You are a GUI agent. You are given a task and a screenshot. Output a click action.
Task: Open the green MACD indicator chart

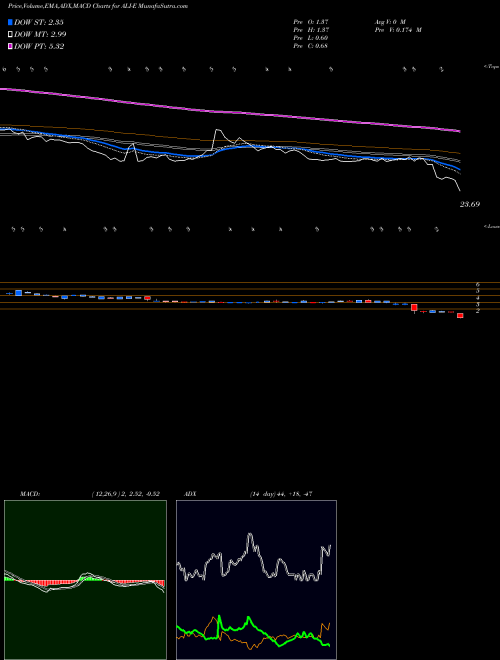[85, 580]
